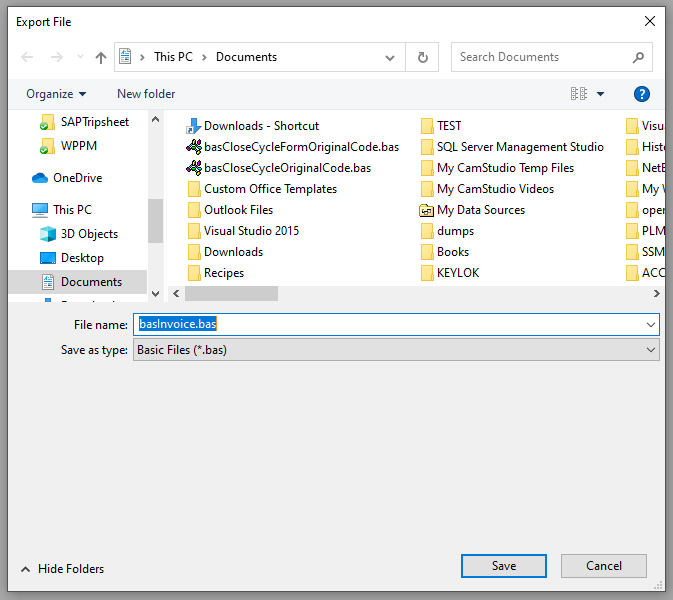Click the OneDrive cloud icon
673x600 pixels.
[x=40, y=178]
